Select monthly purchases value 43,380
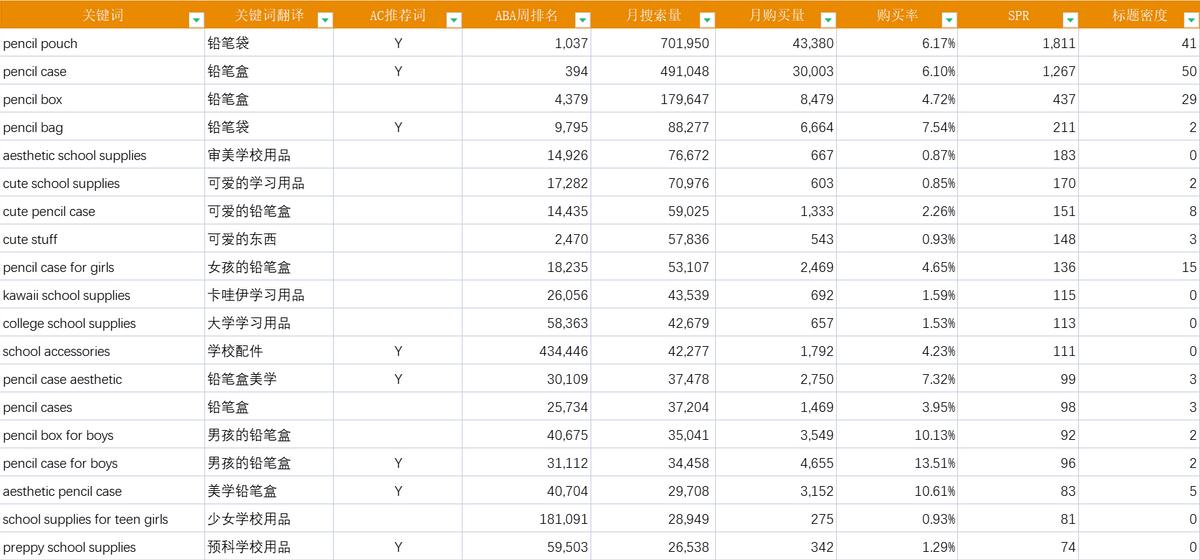The height and width of the screenshot is (560, 1200). click(777, 43)
